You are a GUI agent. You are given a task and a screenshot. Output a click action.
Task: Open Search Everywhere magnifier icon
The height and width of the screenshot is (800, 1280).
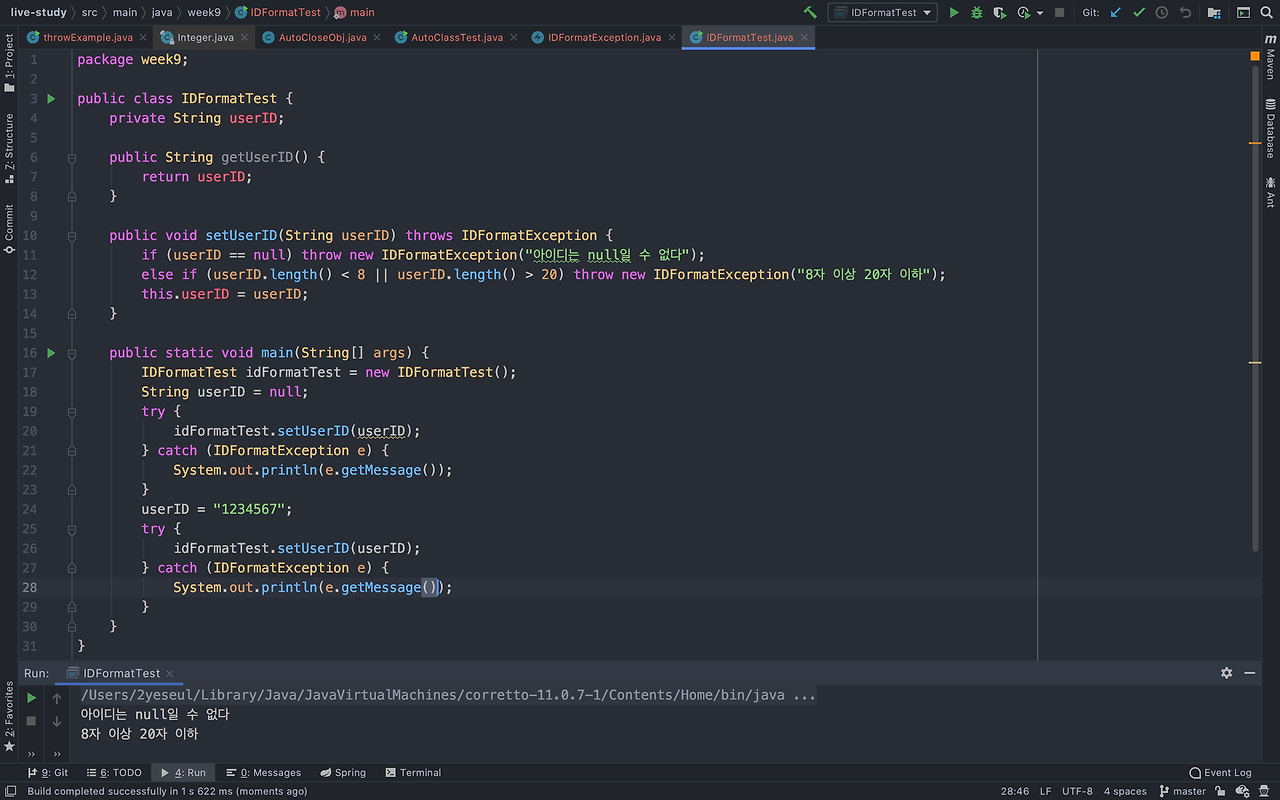1266,12
